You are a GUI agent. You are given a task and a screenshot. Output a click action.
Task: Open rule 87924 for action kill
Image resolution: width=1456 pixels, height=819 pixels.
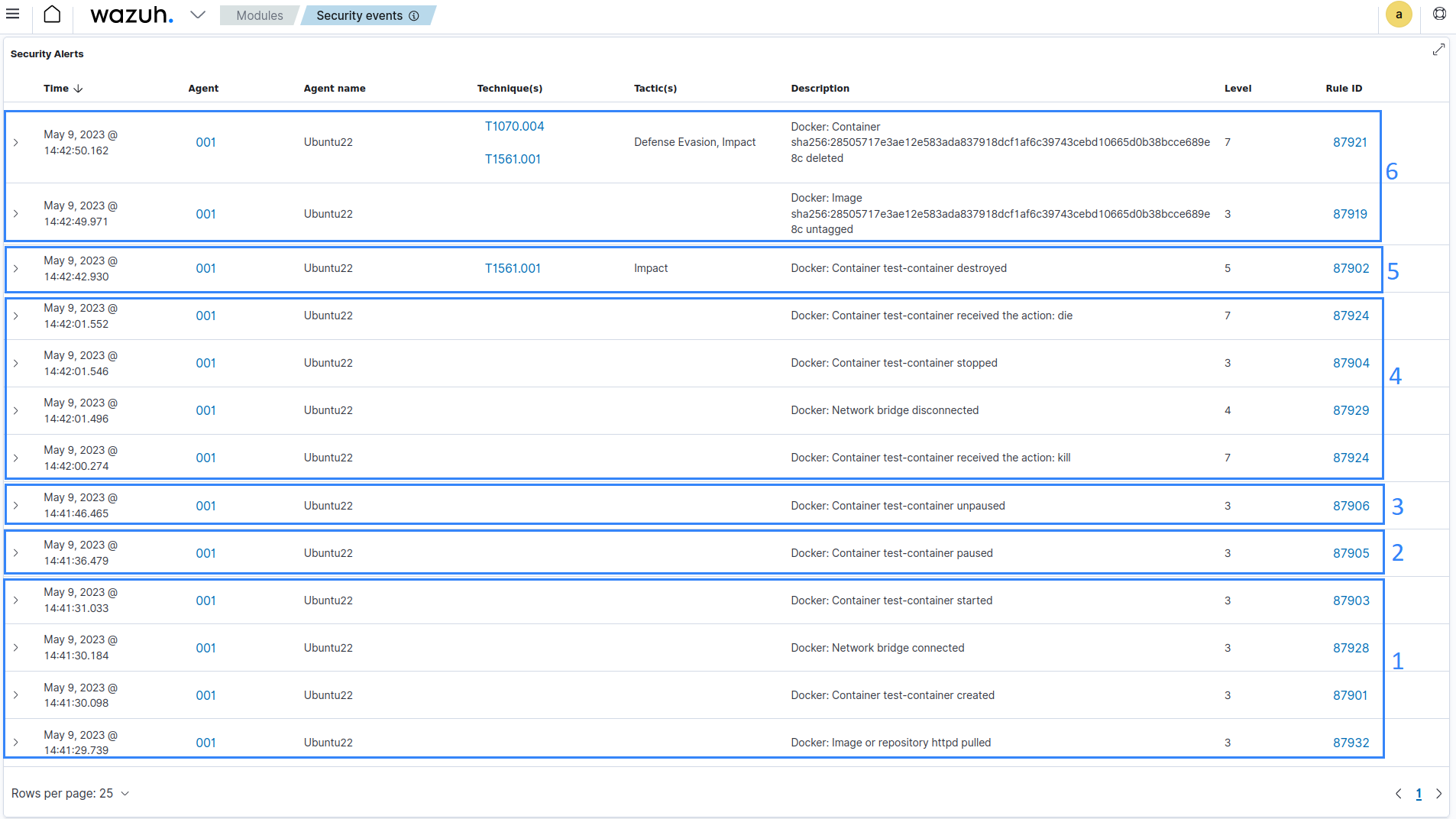1351,458
